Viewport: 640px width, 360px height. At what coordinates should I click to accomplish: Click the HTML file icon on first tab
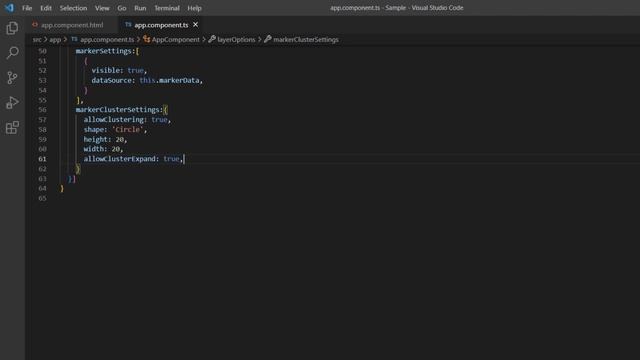pyautogui.click(x=35, y=25)
